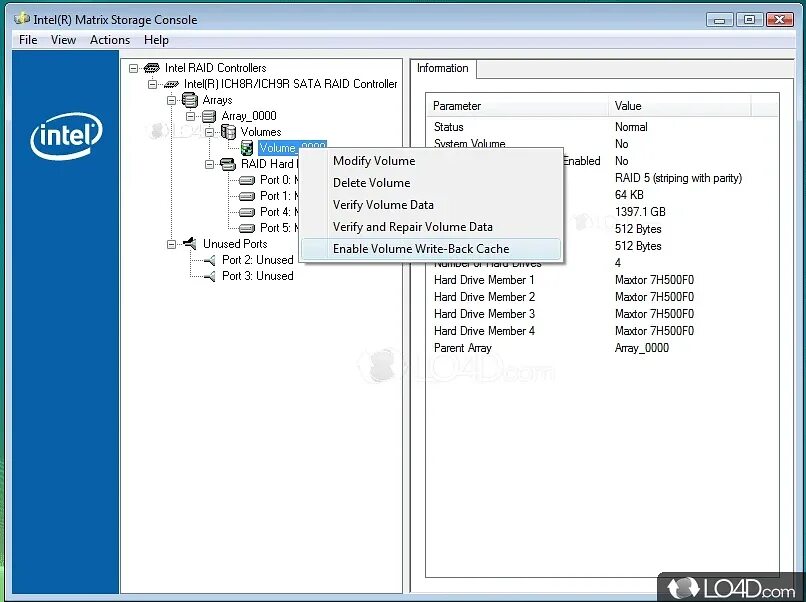The width and height of the screenshot is (806, 602).
Task: Click the Normal status value
Action: [631, 127]
